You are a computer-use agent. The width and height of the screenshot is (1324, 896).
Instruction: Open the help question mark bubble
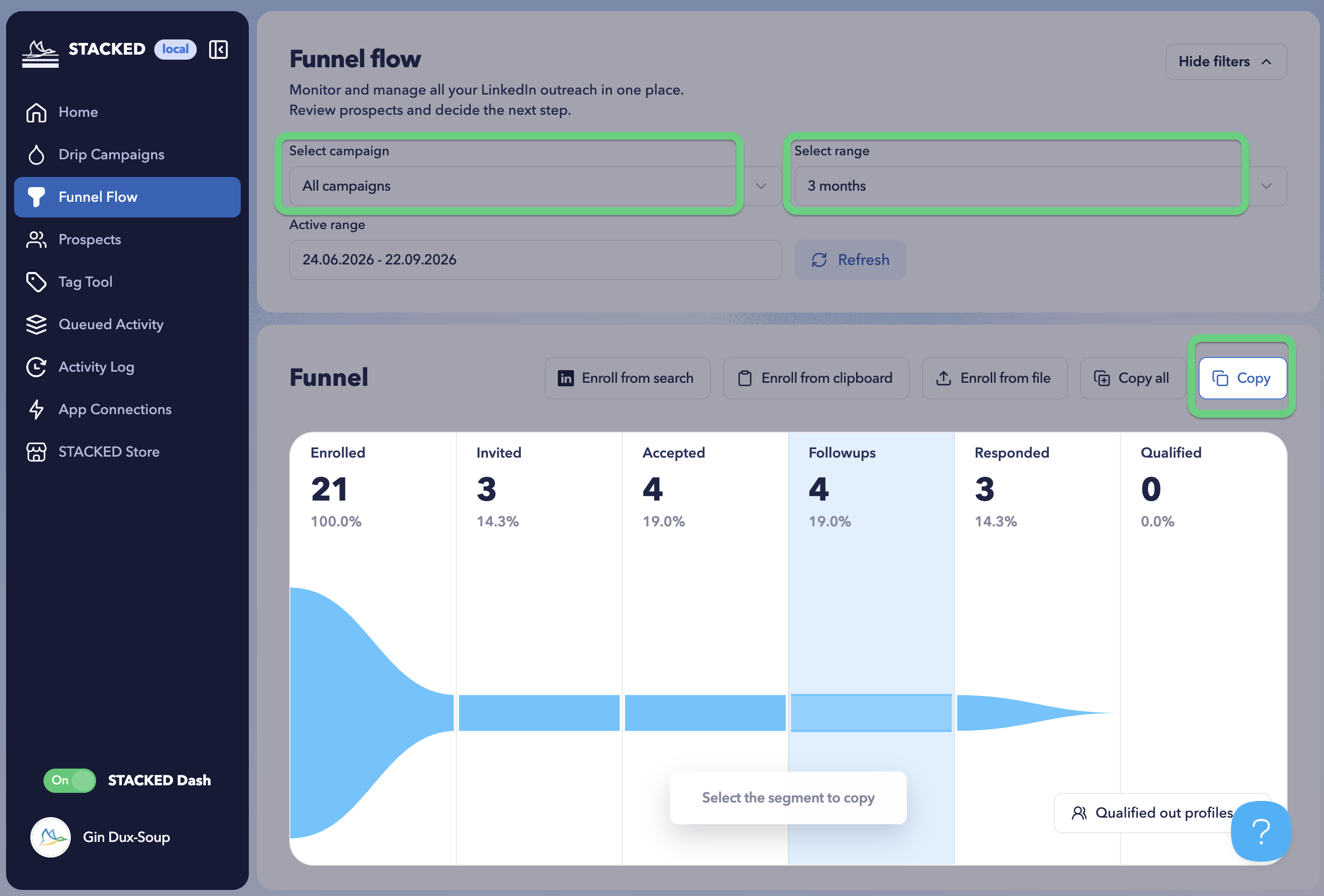click(x=1261, y=831)
